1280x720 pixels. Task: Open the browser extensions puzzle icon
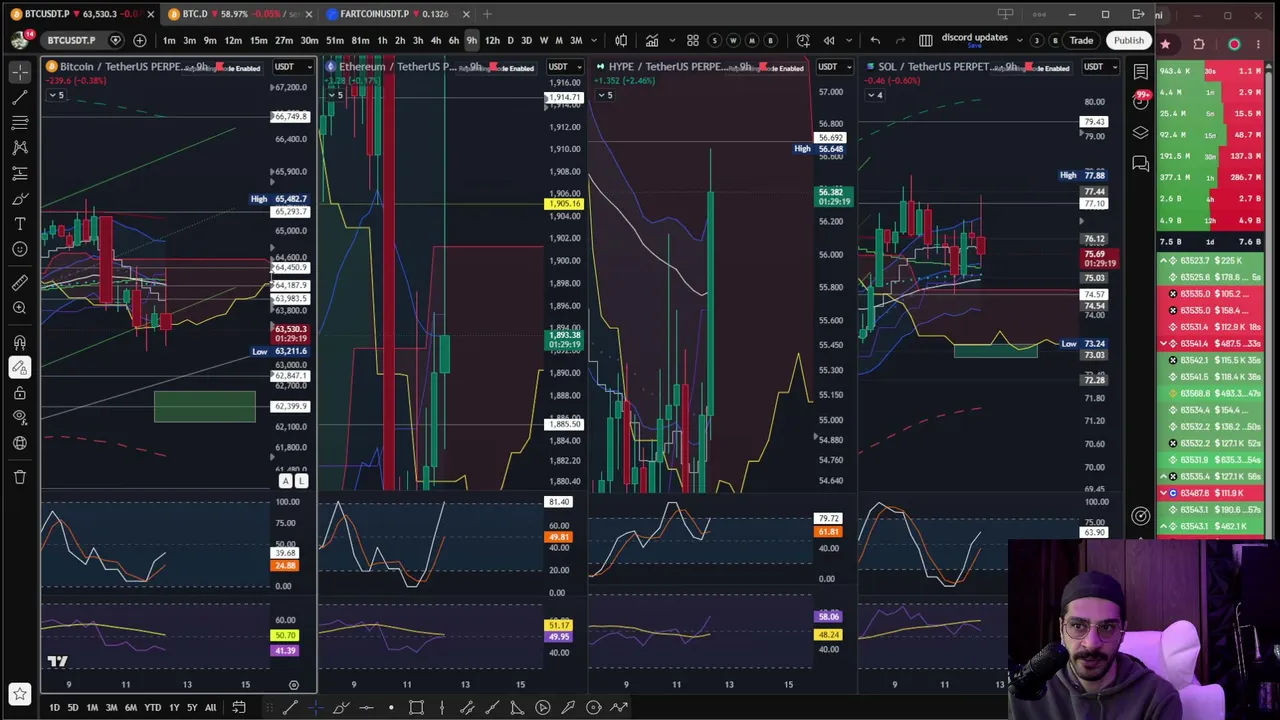click(1199, 44)
